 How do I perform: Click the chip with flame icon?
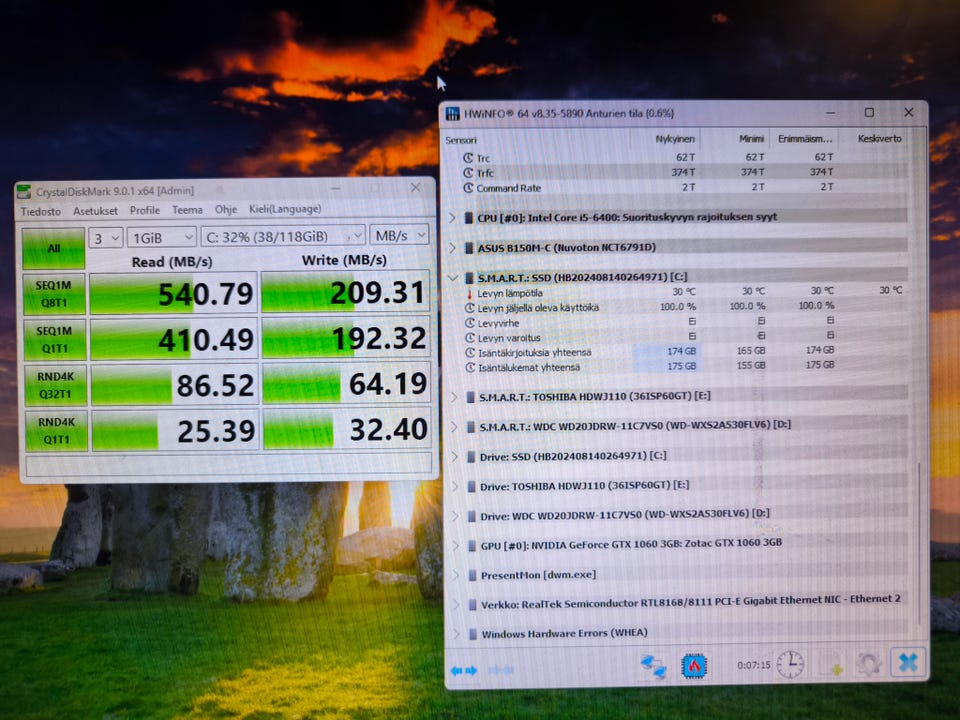(694, 666)
